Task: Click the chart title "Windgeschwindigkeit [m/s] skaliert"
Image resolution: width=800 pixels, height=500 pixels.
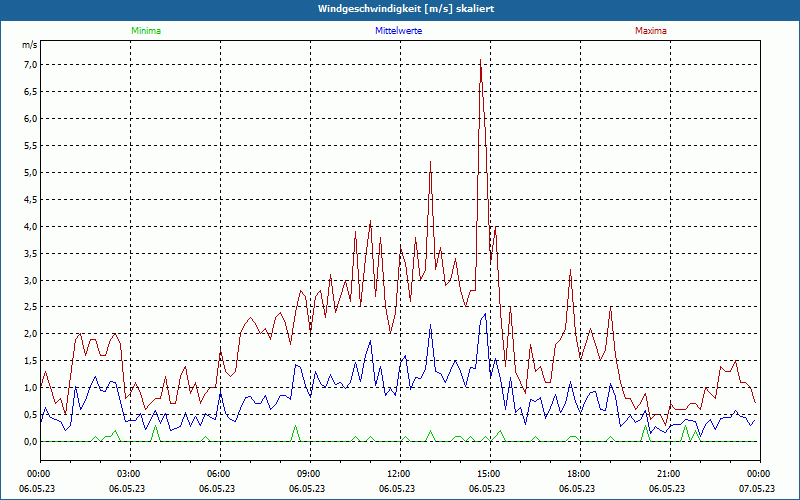Action: tap(406, 9)
